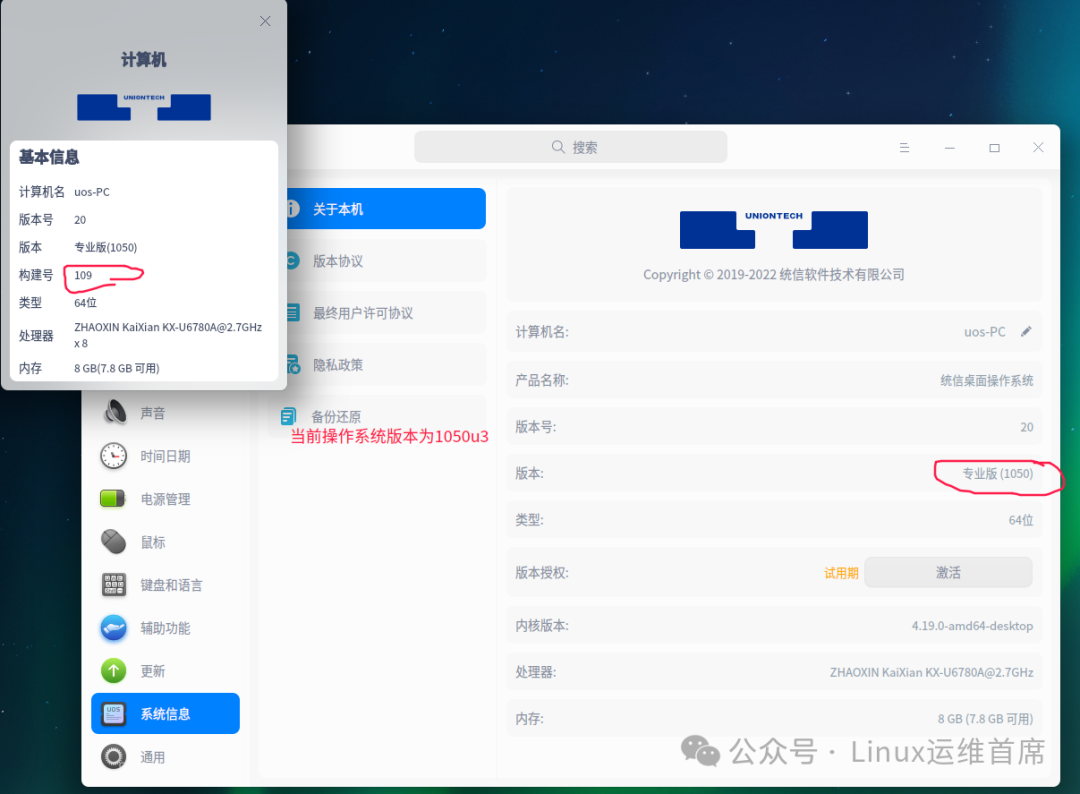1080x794 pixels.
Task: Click build number 109 in Computer dialog
Action: (83, 275)
